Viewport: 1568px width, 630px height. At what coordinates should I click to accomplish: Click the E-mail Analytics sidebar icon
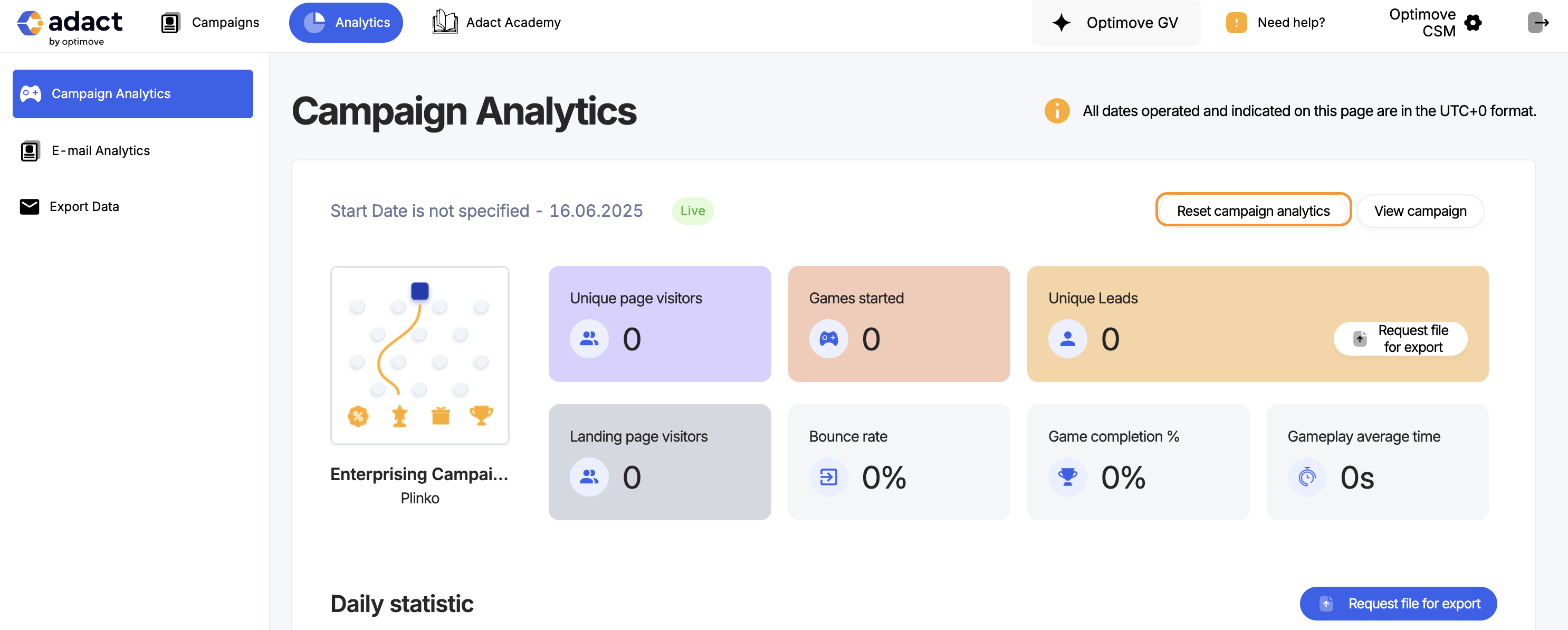(30, 151)
